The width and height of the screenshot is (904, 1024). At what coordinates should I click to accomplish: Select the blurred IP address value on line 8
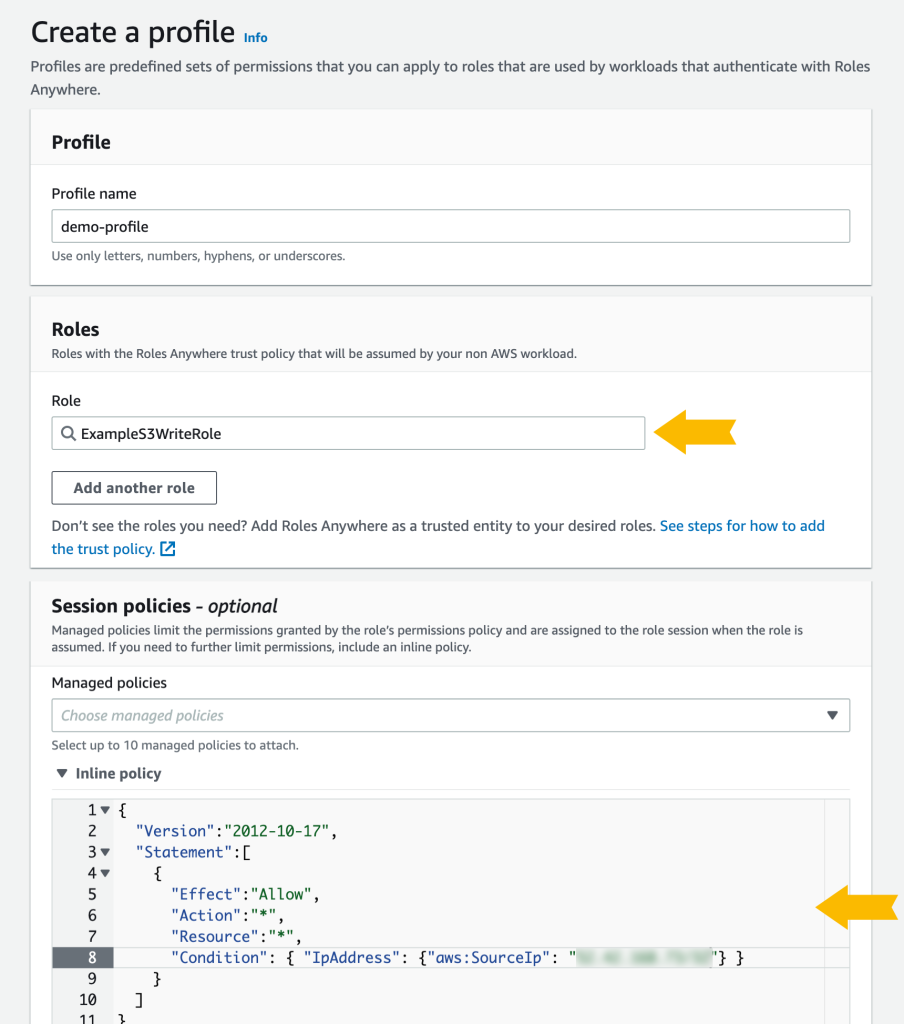coord(645,957)
